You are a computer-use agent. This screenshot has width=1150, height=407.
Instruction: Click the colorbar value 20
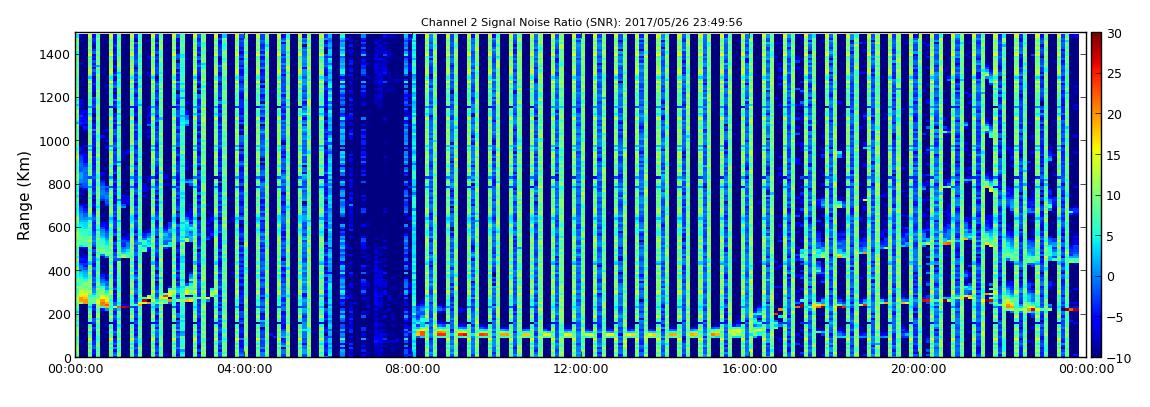coord(1115,114)
